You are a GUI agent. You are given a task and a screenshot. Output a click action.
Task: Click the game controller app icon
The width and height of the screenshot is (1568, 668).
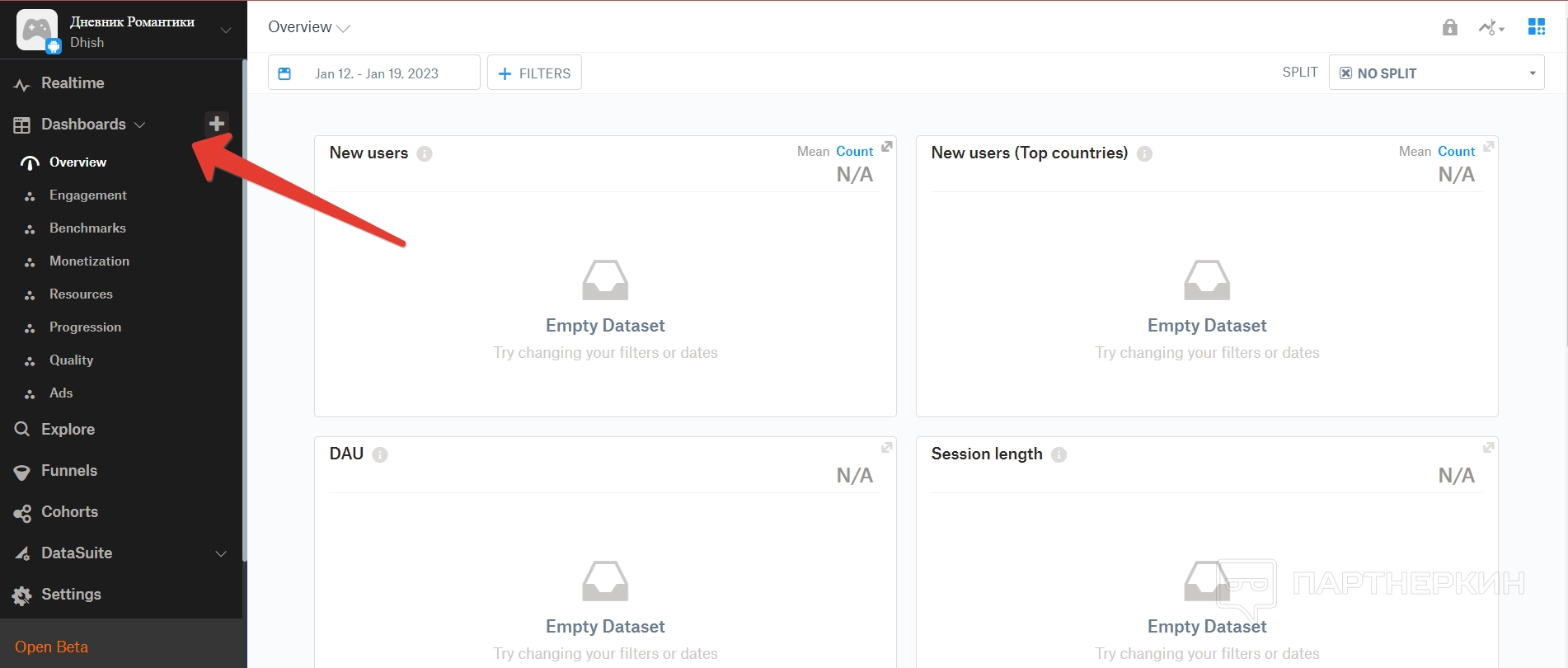pyautogui.click(x=38, y=31)
